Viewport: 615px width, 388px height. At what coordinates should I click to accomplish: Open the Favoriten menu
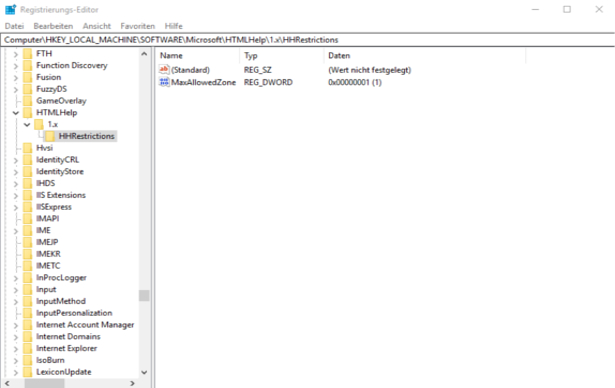click(x=138, y=26)
